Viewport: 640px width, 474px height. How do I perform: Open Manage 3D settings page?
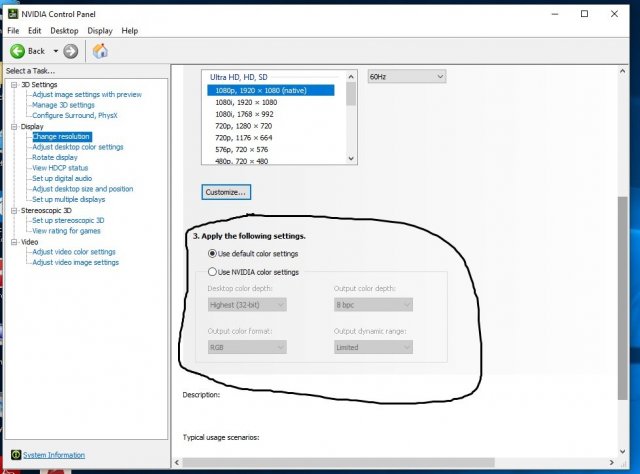[x=63, y=105]
